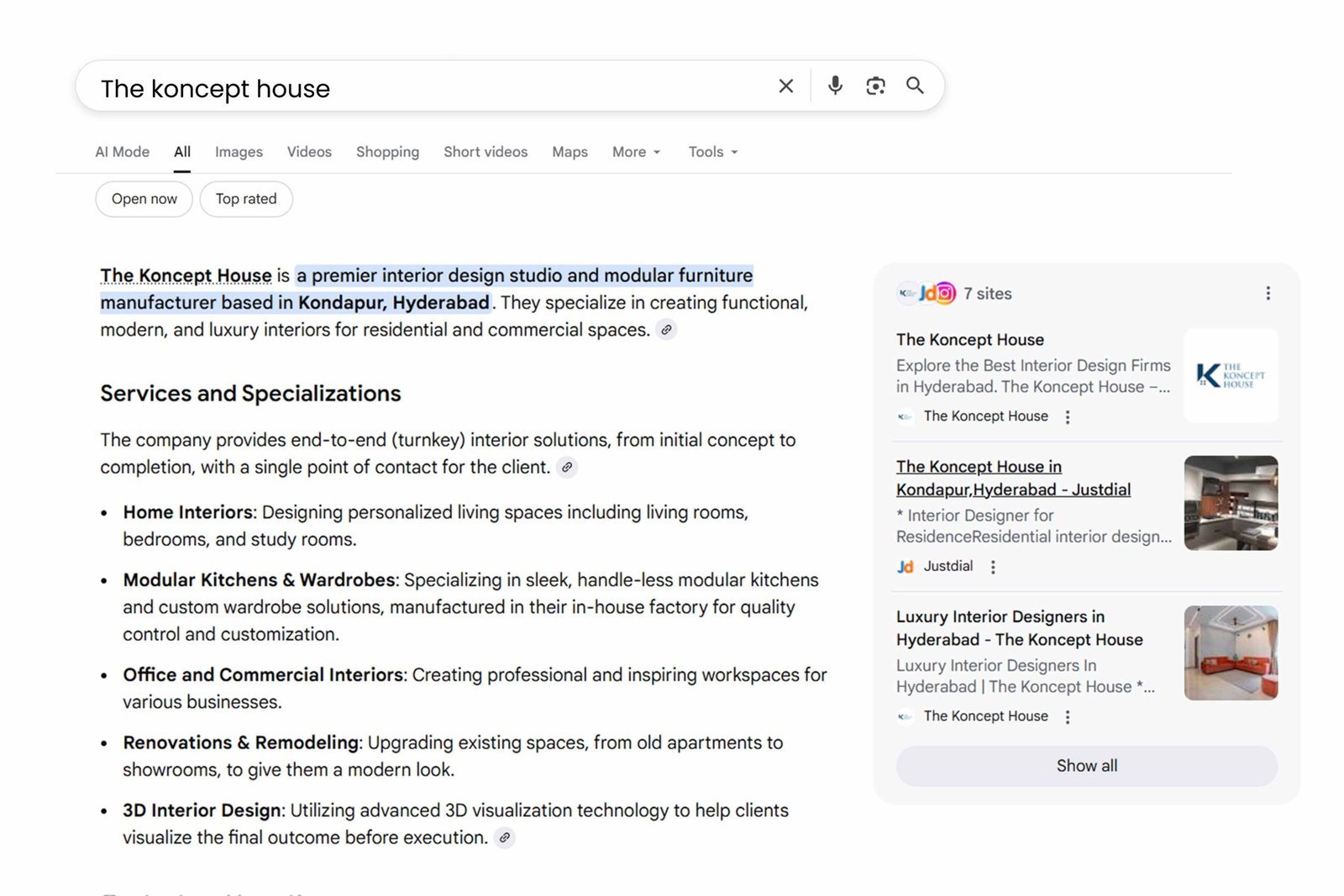Clear the search query with the X icon
This screenshot has height=896, width=1344.
[785, 86]
